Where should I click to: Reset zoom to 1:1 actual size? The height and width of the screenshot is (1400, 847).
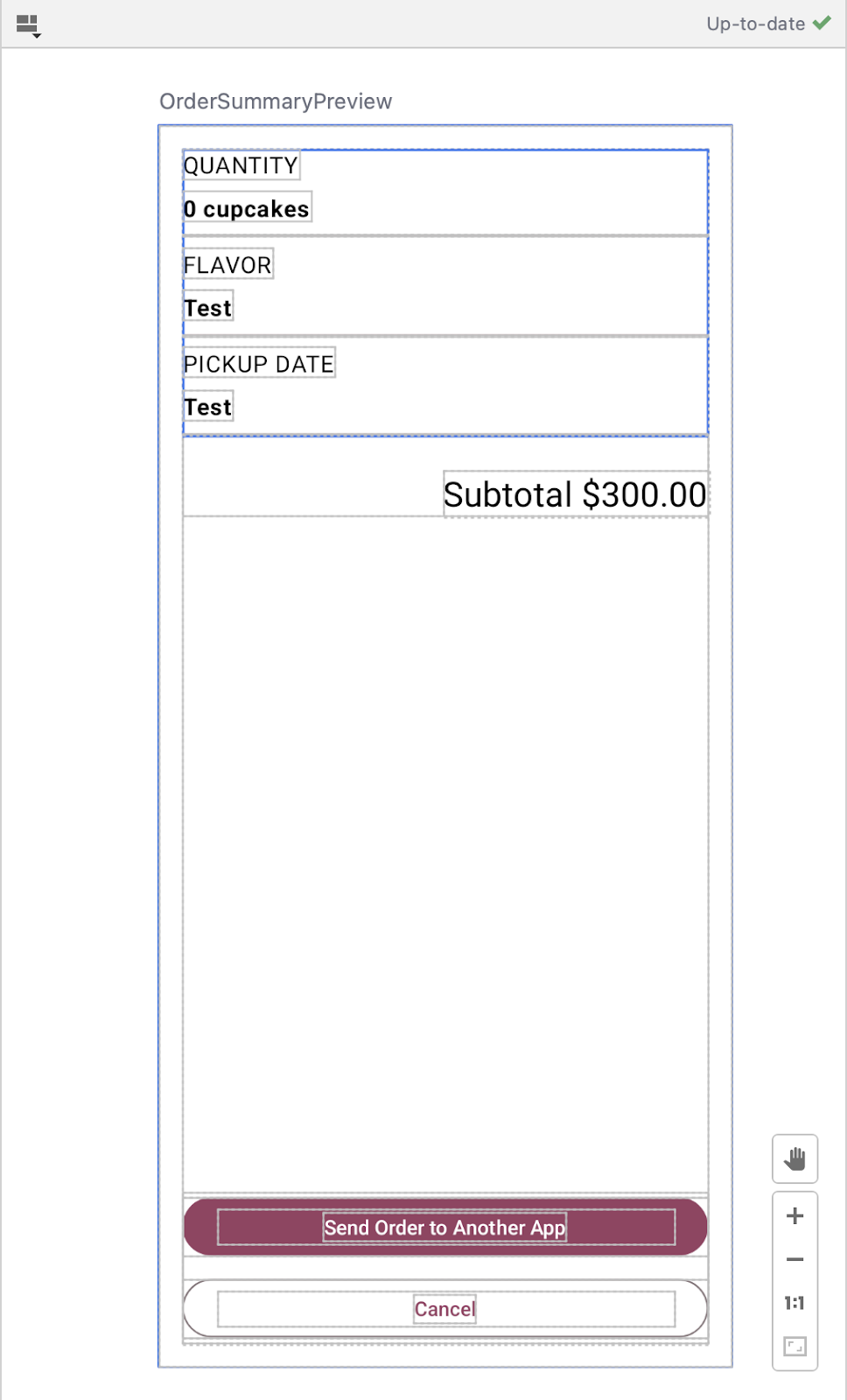(794, 1304)
